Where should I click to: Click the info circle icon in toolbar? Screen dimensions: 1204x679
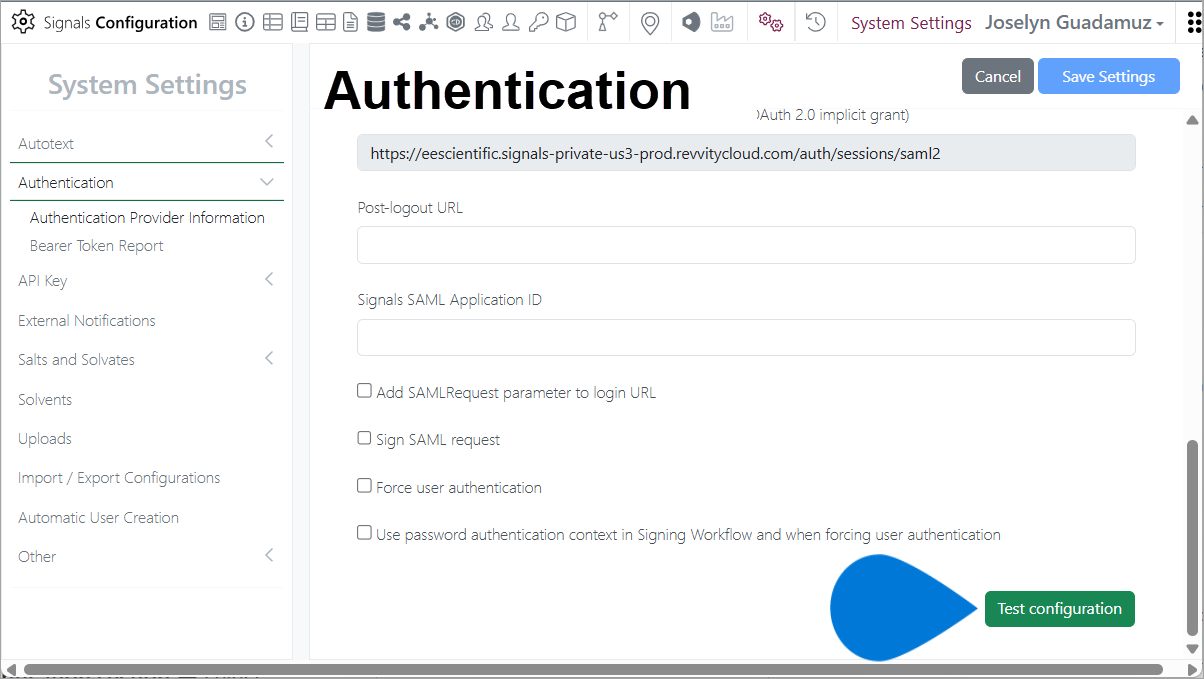click(245, 22)
